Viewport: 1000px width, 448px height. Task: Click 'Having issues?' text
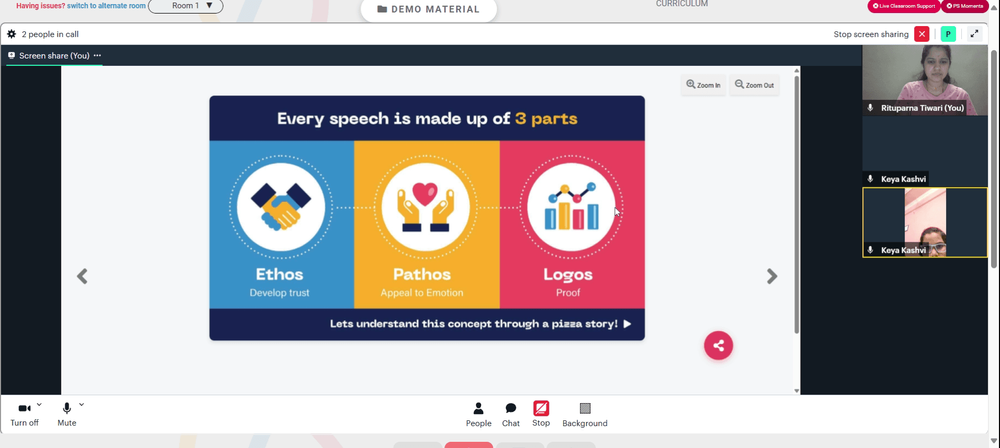coord(40,6)
